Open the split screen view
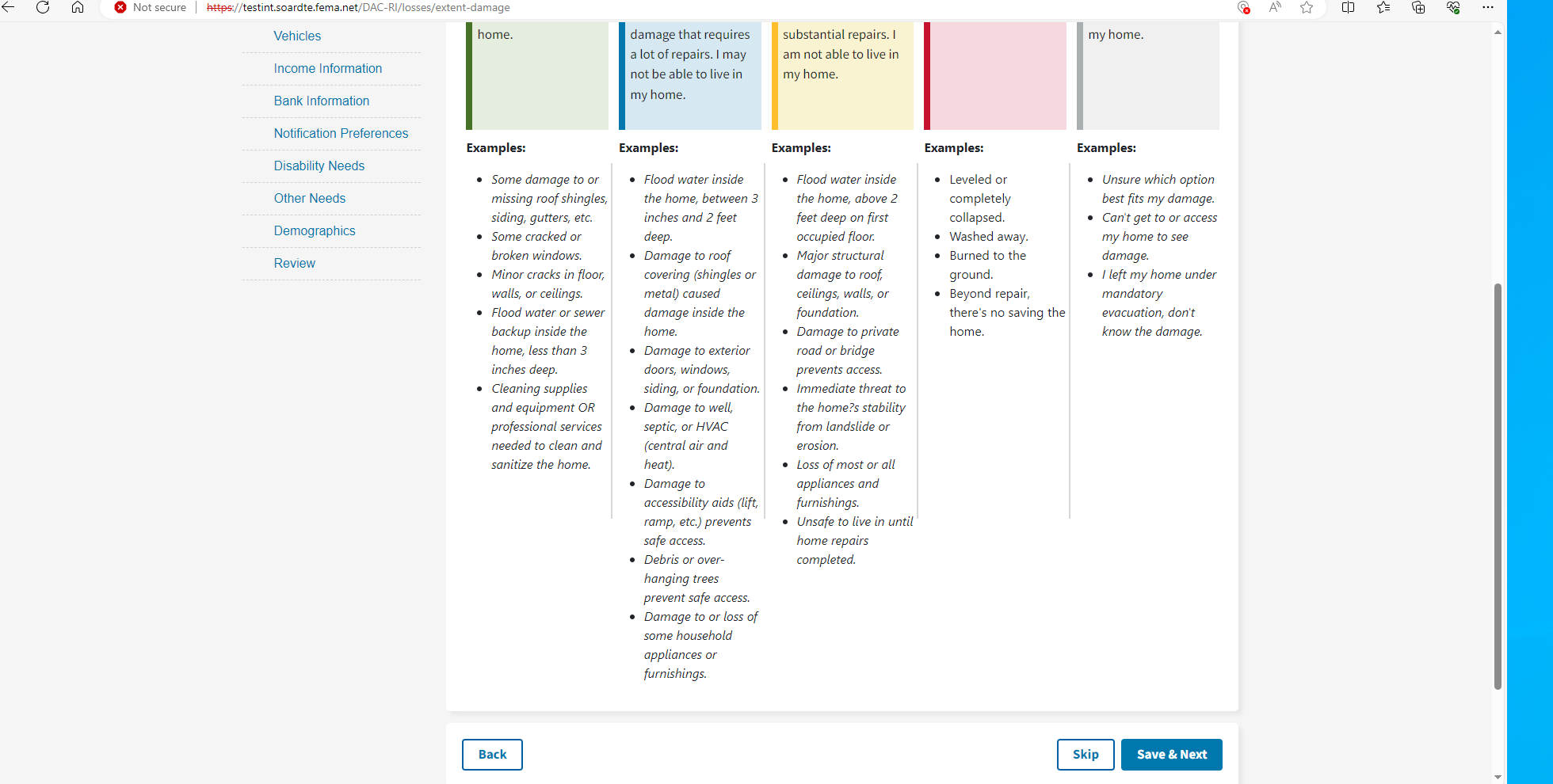 1348,8
